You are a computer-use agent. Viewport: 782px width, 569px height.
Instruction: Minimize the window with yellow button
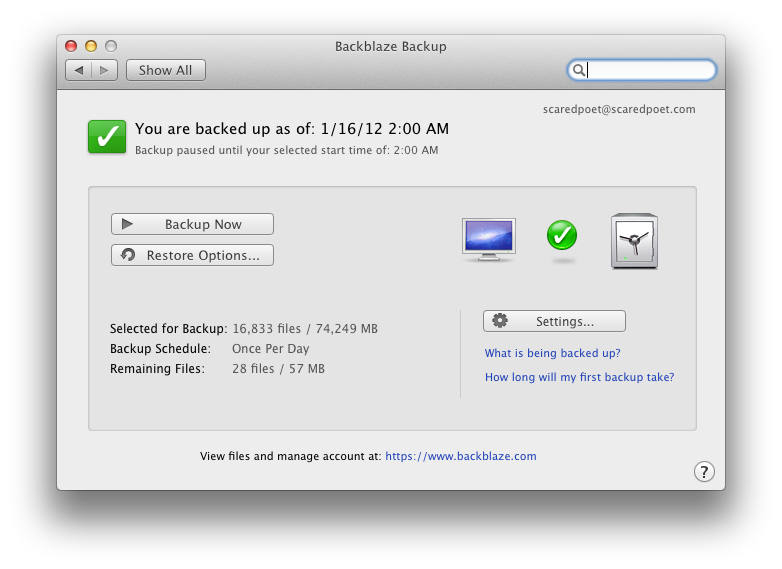[x=91, y=46]
